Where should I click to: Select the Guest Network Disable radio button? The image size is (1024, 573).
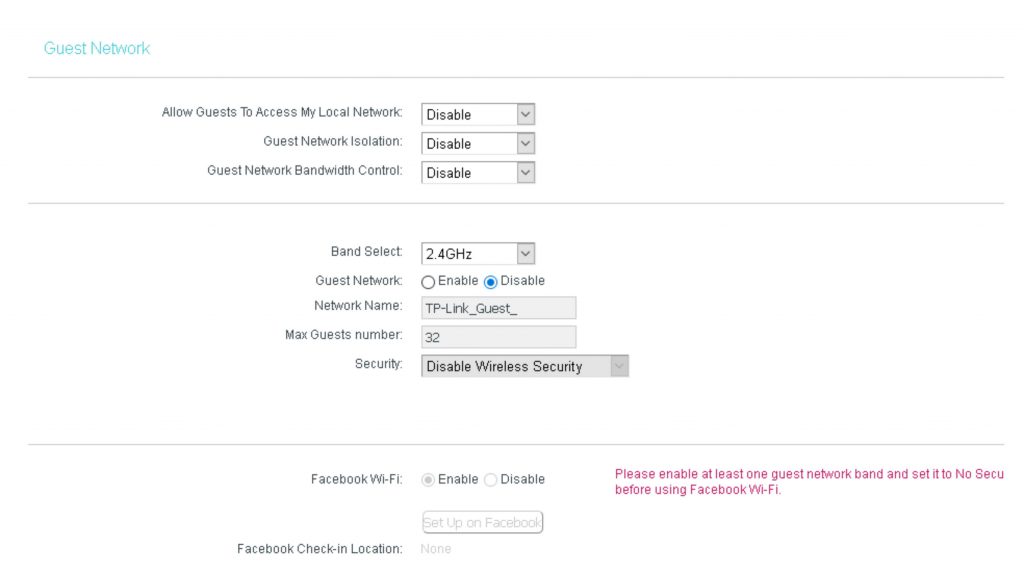[490, 282]
